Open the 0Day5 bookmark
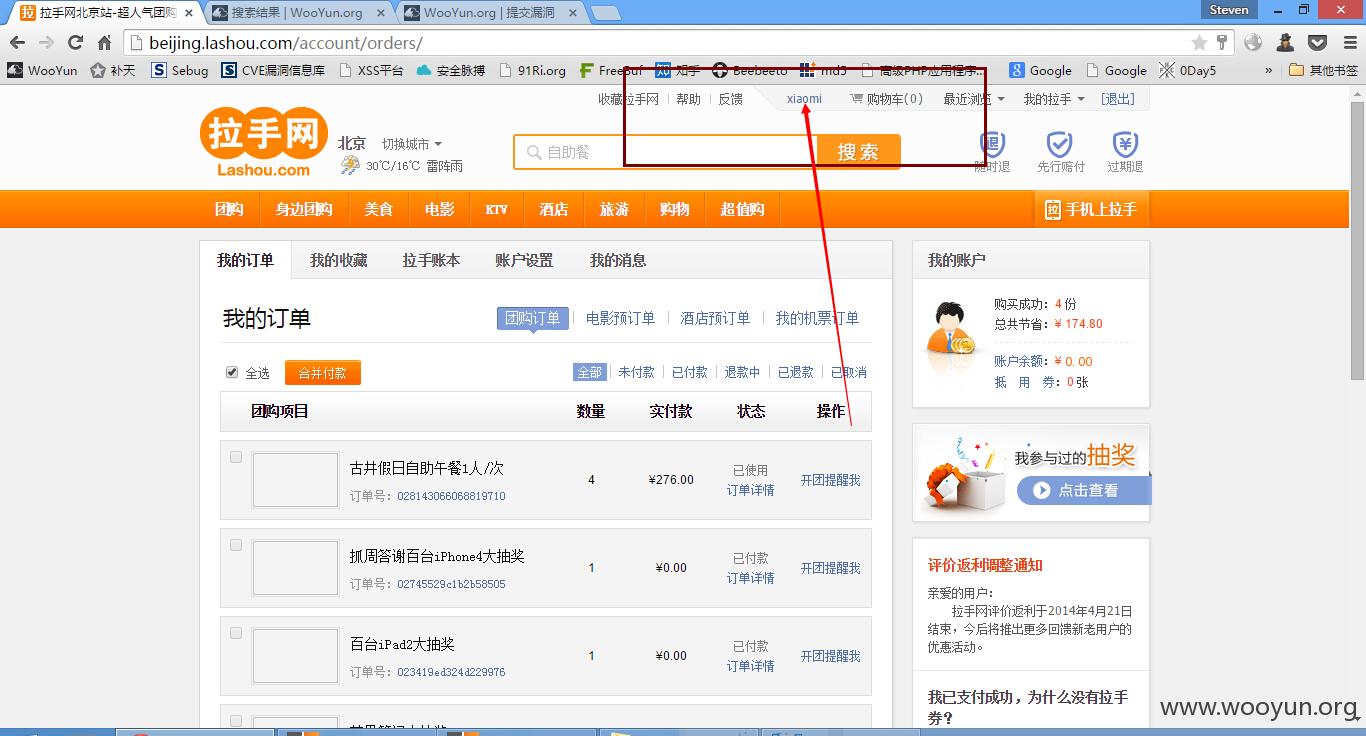 (x=1187, y=70)
